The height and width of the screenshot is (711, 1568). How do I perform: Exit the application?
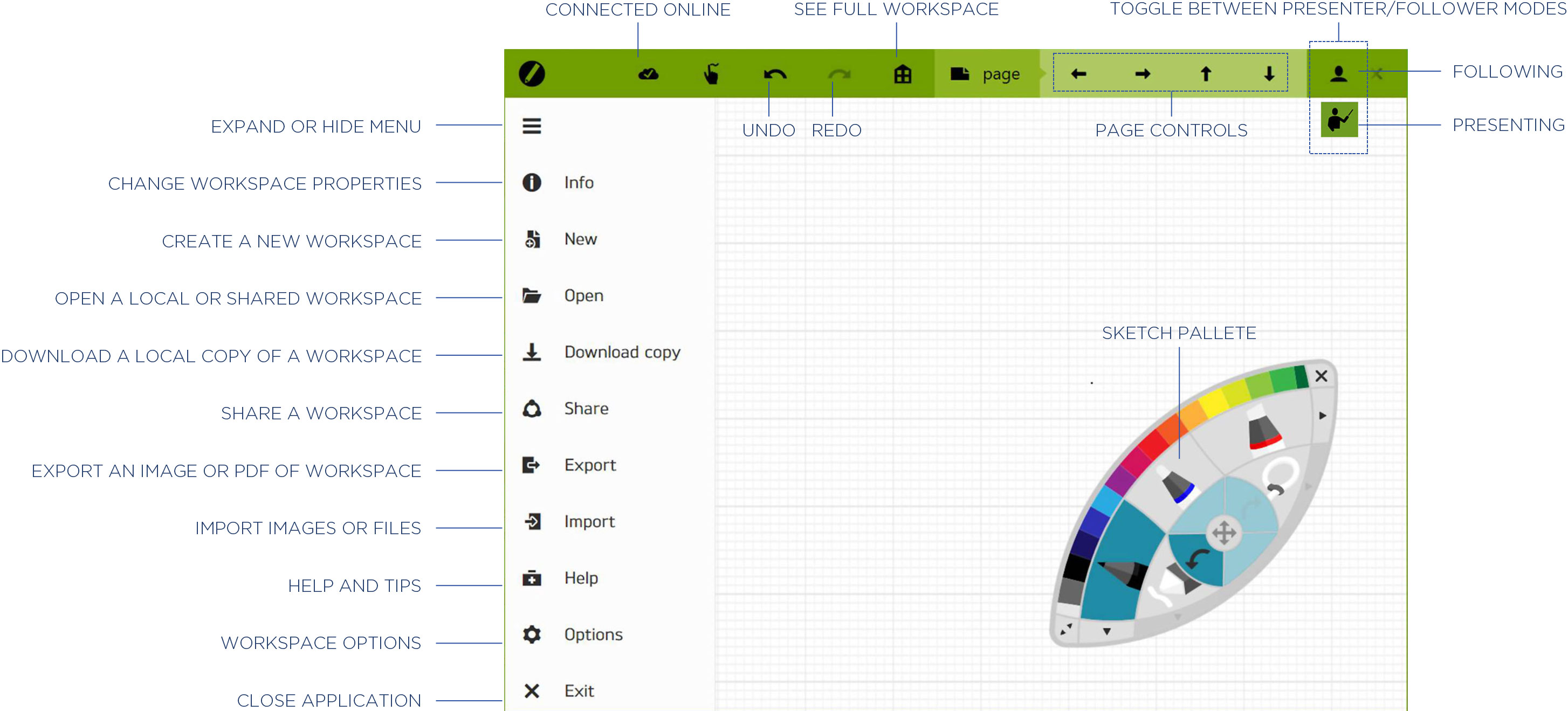(609, 691)
